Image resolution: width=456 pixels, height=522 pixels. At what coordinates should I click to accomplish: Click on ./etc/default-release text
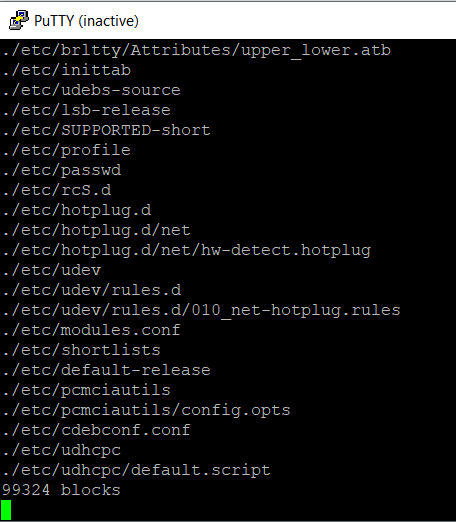tap(107, 370)
